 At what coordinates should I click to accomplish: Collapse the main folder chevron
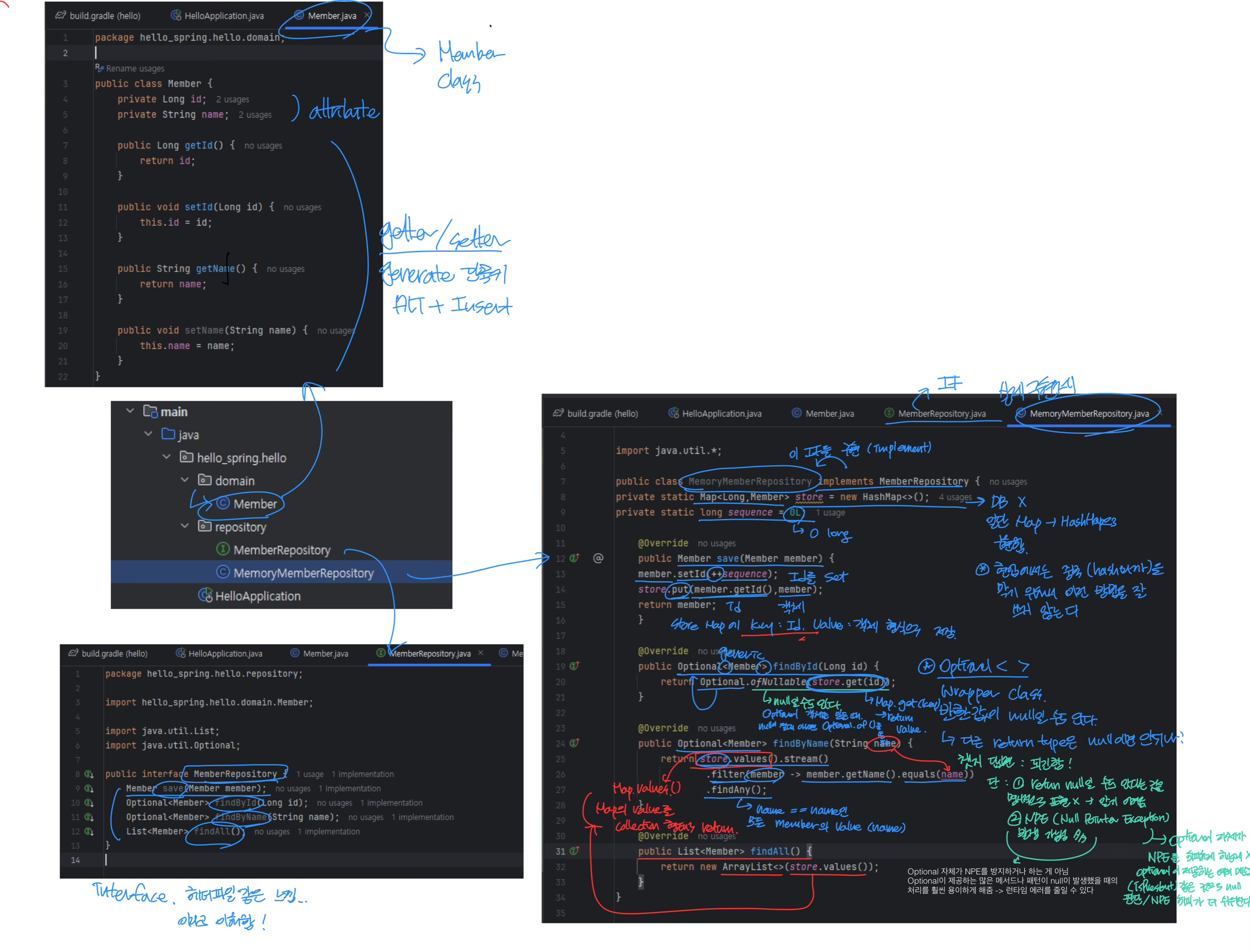point(130,411)
